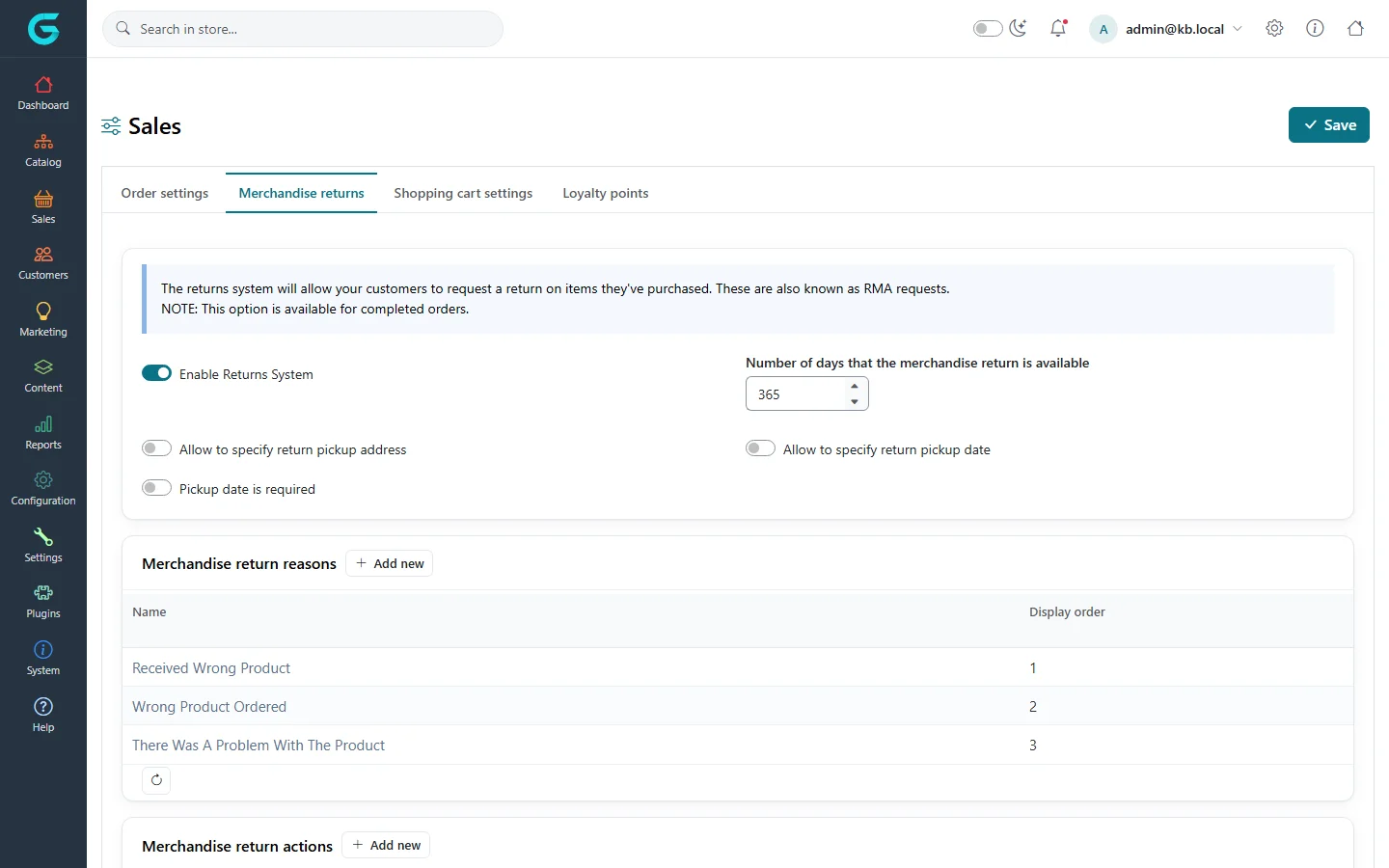Image resolution: width=1389 pixels, height=868 pixels.
Task: Disable Enable Returns System toggle
Action: [x=156, y=373]
